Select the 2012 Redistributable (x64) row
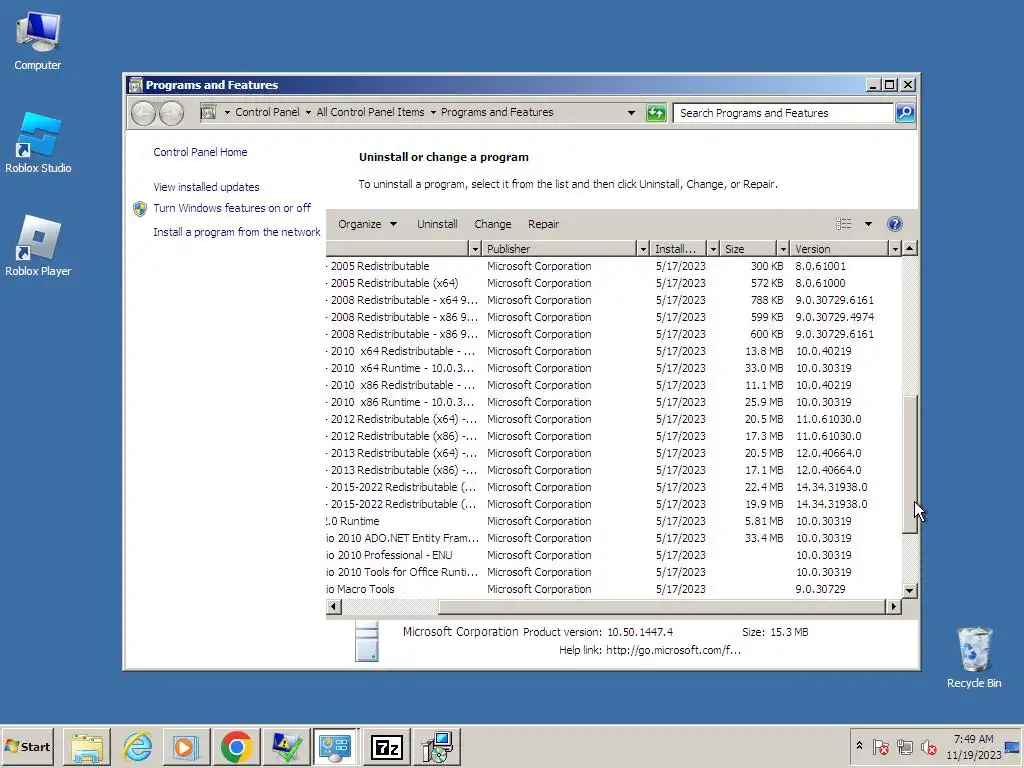1024x768 pixels. pyautogui.click(x=614, y=419)
